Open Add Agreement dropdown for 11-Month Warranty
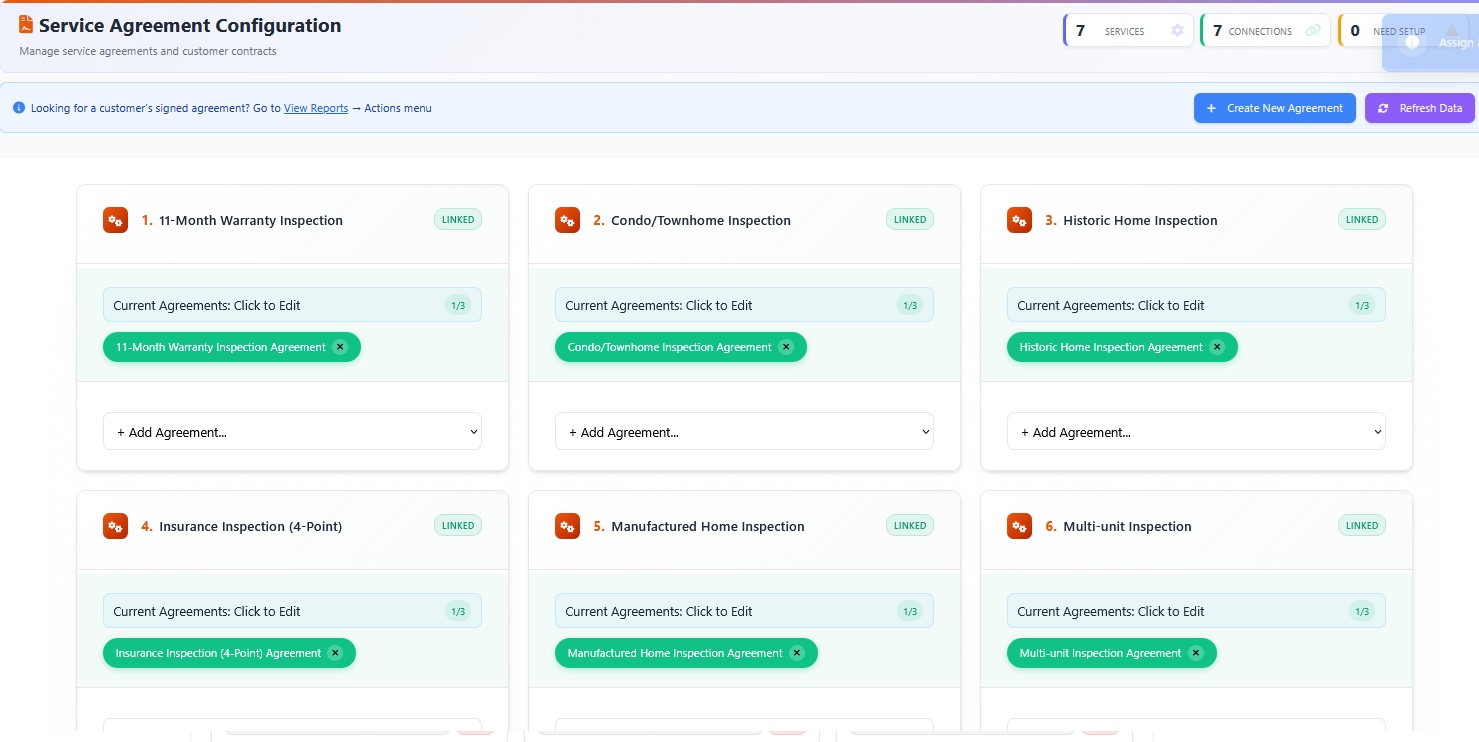Viewport: 1479px width, 742px height. tap(292, 432)
